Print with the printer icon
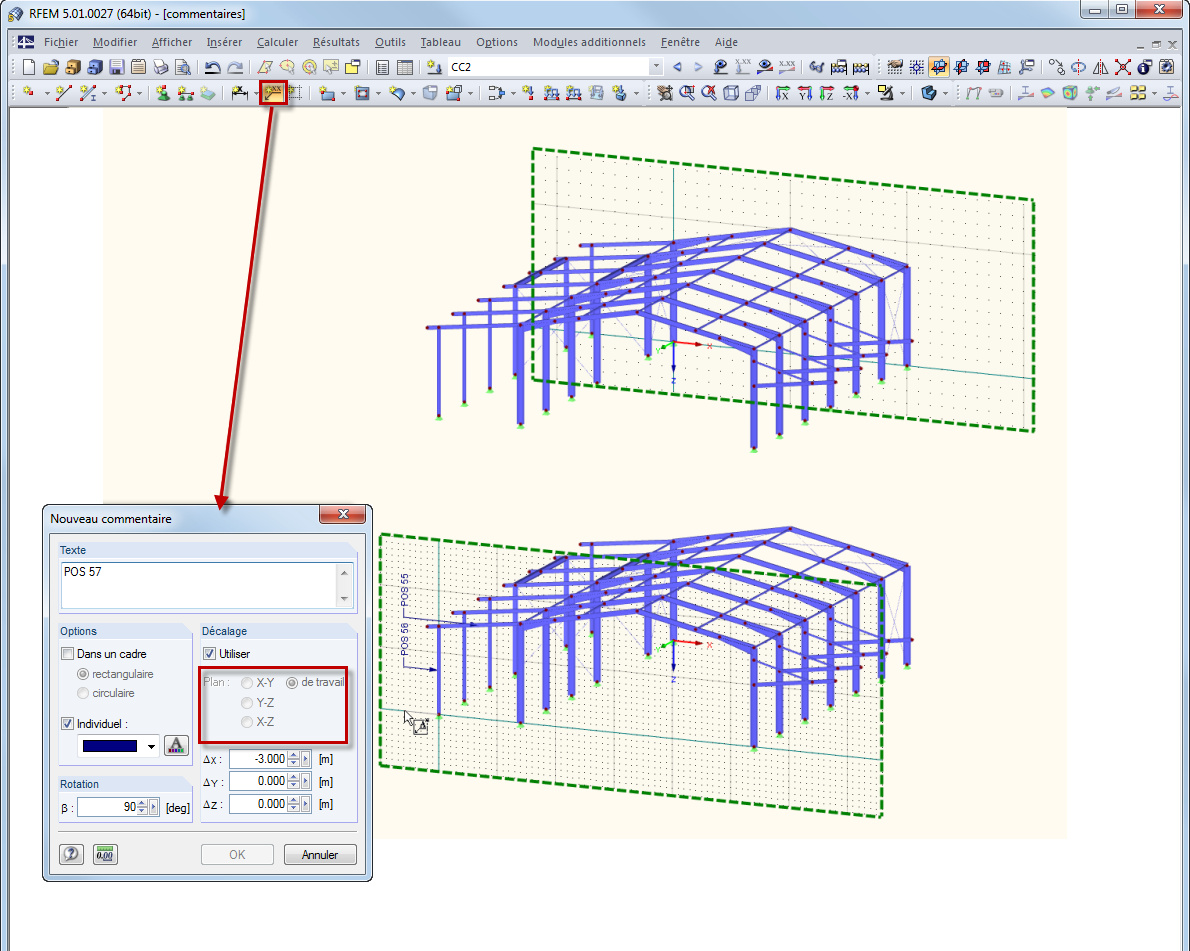The height and width of the screenshot is (951, 1190). tap(160, 68)
